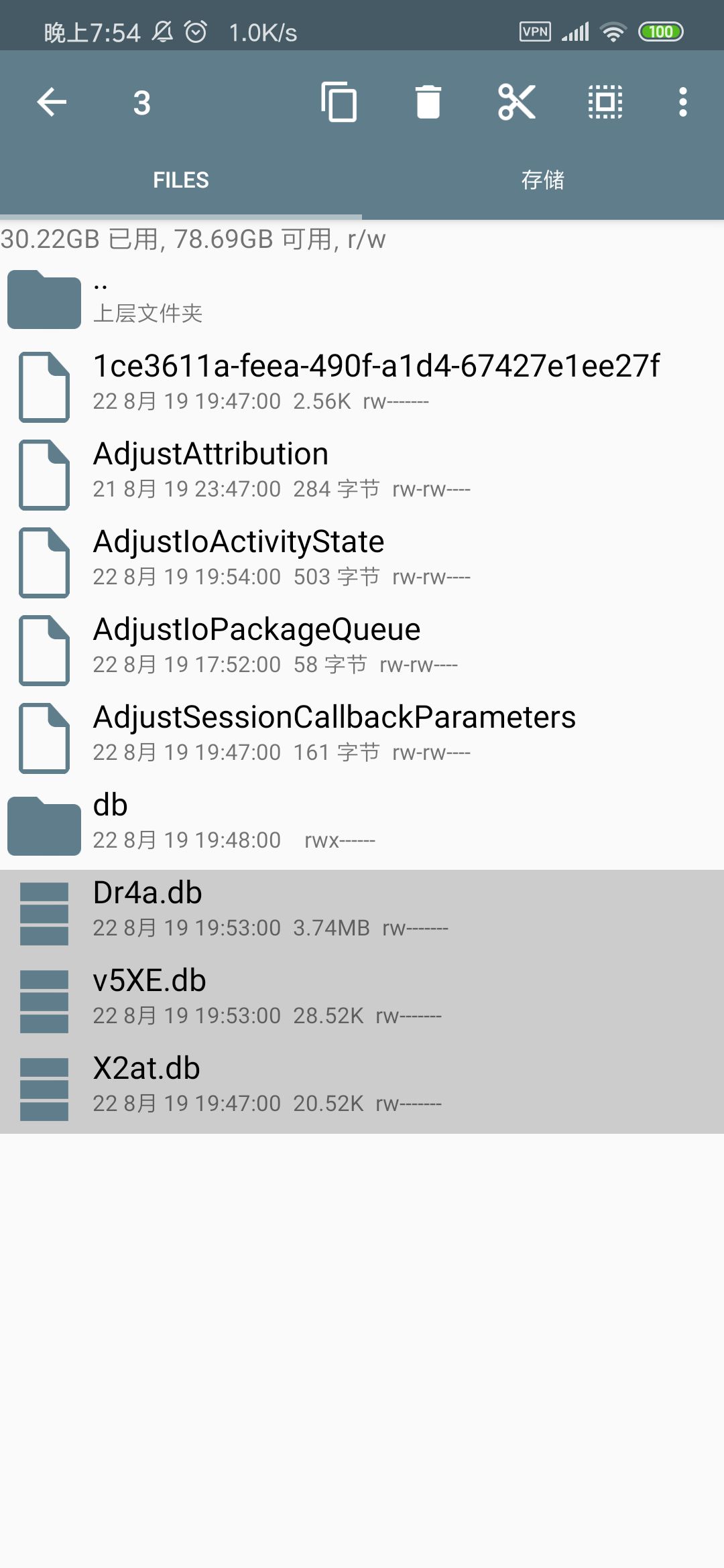Delete selected files with trash icon
Image resolution: width=724 pixels, height=1568 pixels.
click(428, 103)
